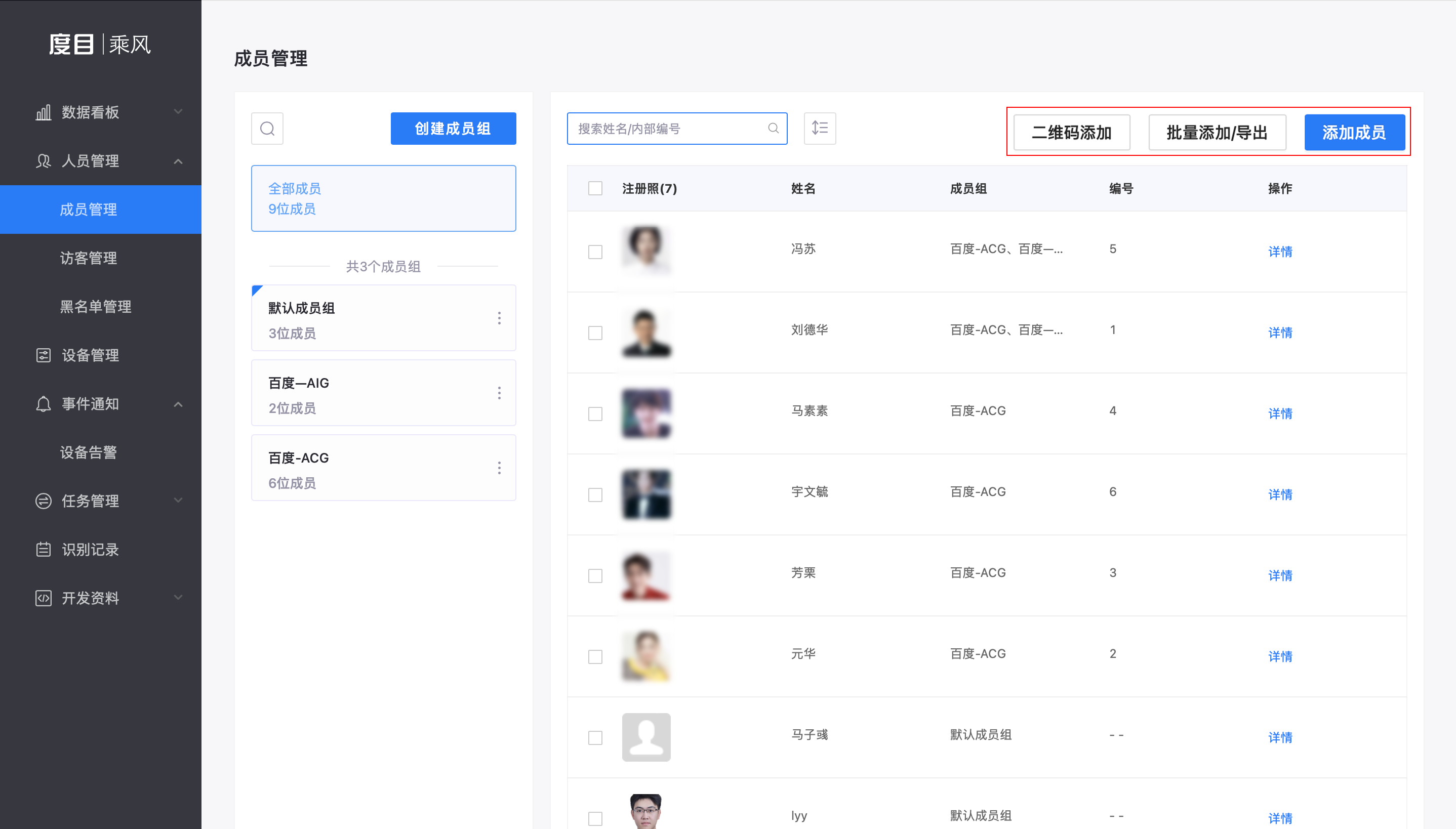Viewport: 1456px width, 829px height.
Task: Click the 编号 column header
Action: point(1121,188)
